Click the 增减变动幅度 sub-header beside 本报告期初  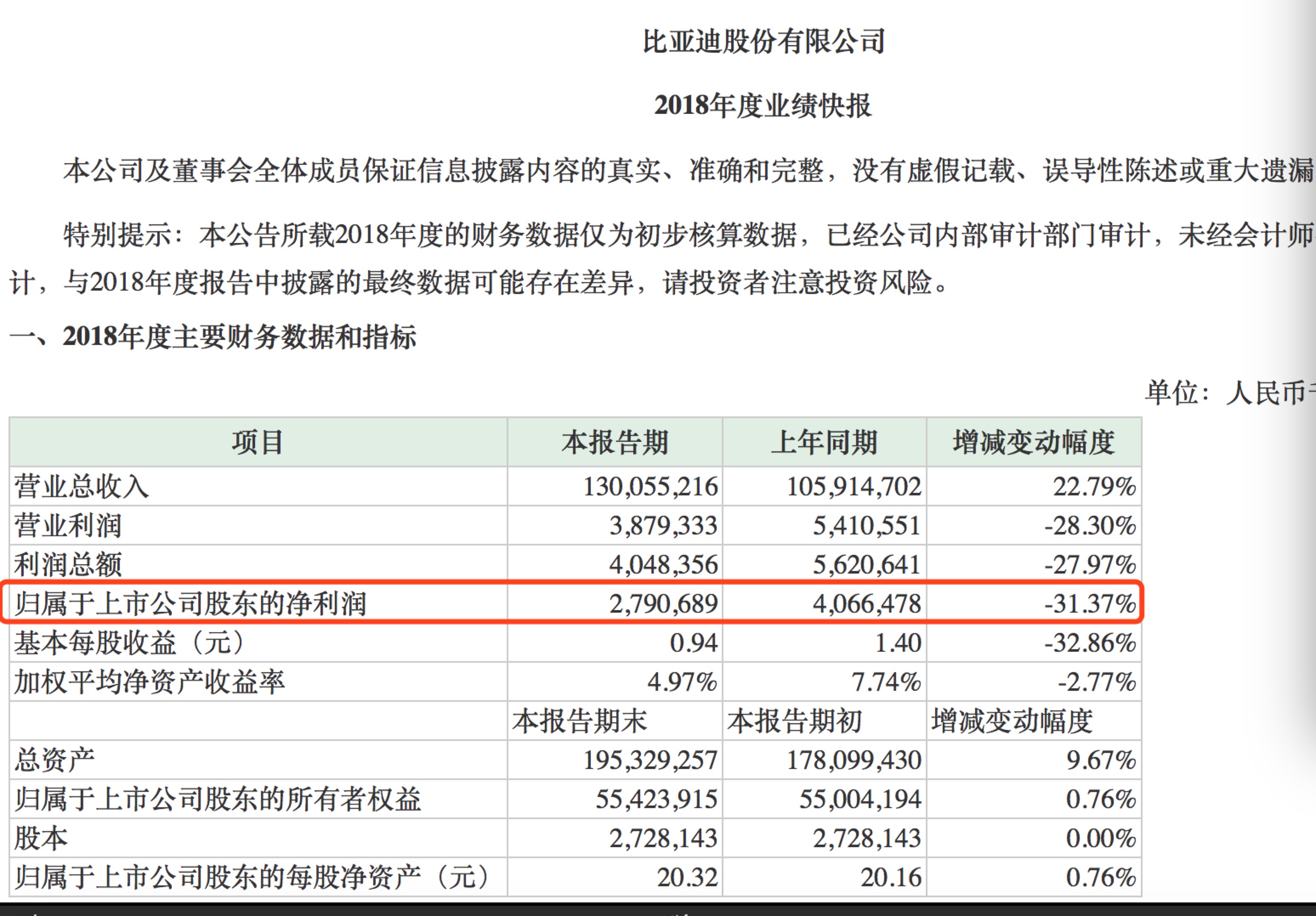[x=1012, y=721]
